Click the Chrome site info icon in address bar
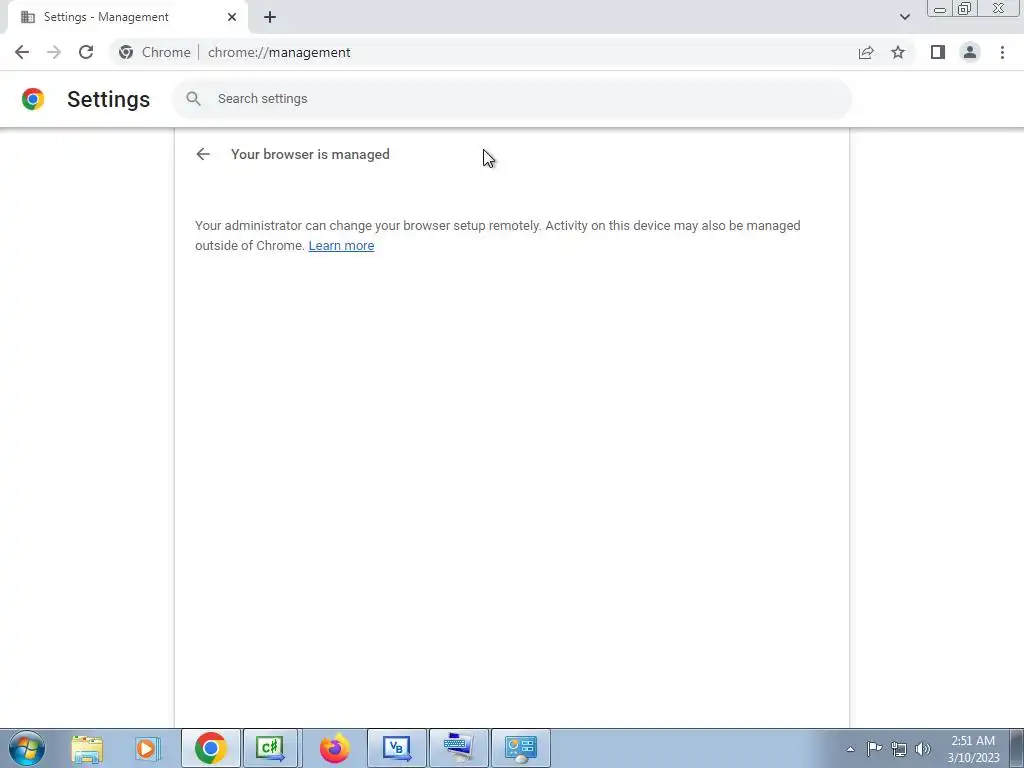This screenshot has height=768, width=1024. coord(126,52)
